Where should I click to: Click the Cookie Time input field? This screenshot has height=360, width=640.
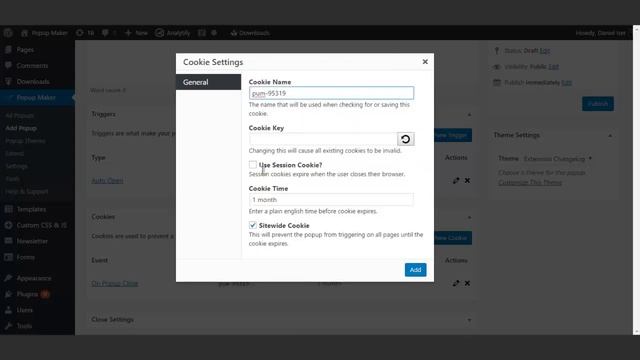[331, 200]
